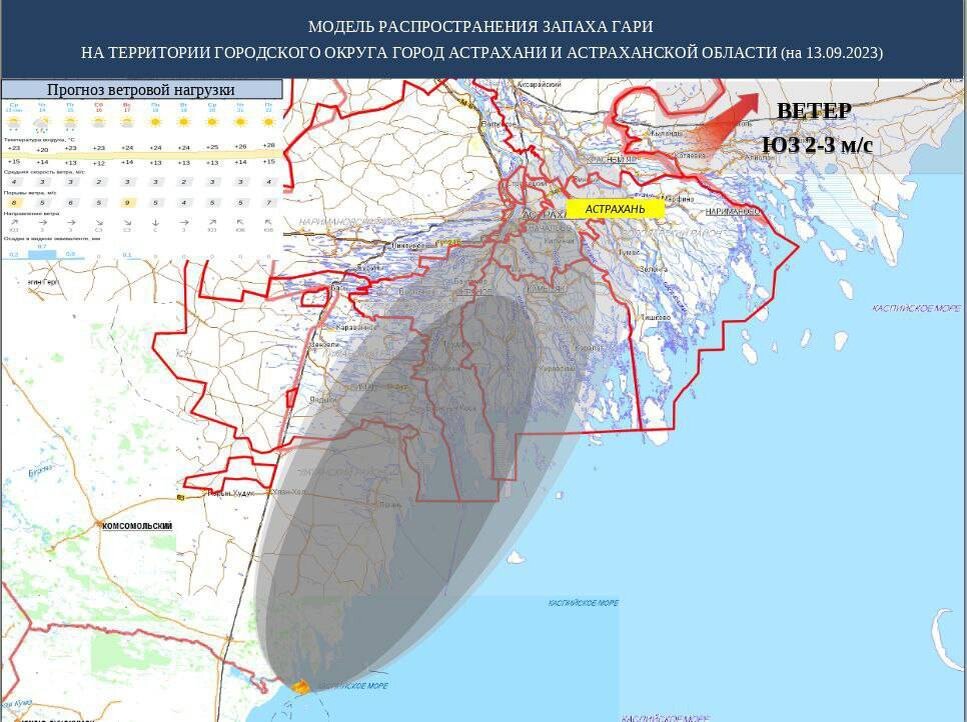Click the ВЕТЕР heading text
Image resolution: width=967 pixels, height=722 pixels.
[814, 111]
